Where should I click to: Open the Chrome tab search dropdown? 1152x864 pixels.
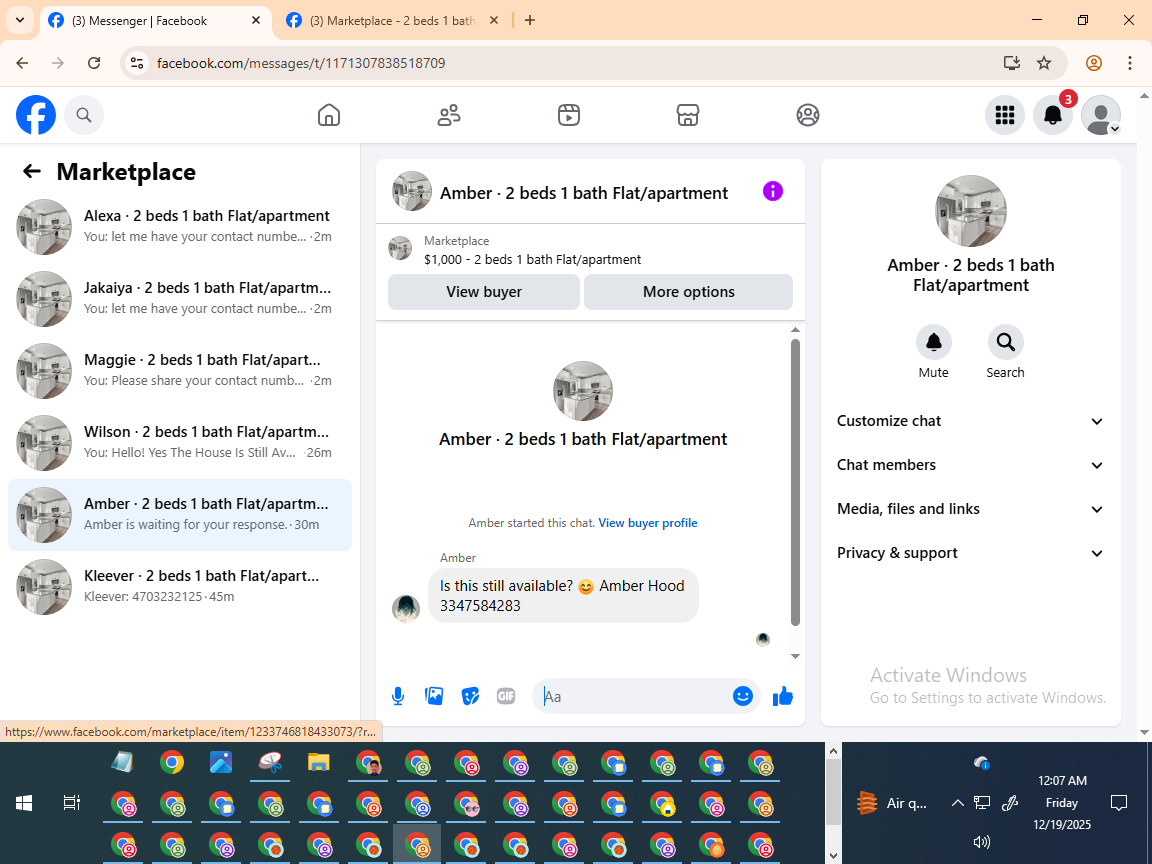(x=20, y=21)
